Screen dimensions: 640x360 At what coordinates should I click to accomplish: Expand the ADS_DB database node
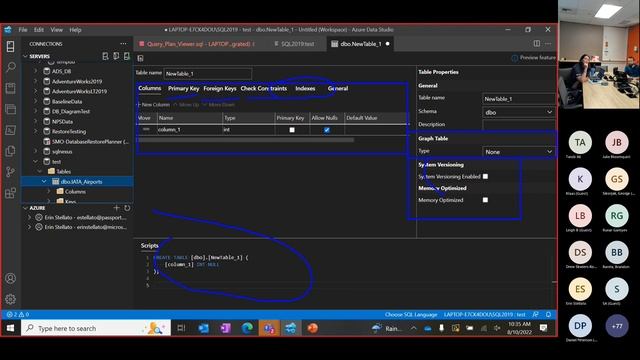tap(36, 71)
